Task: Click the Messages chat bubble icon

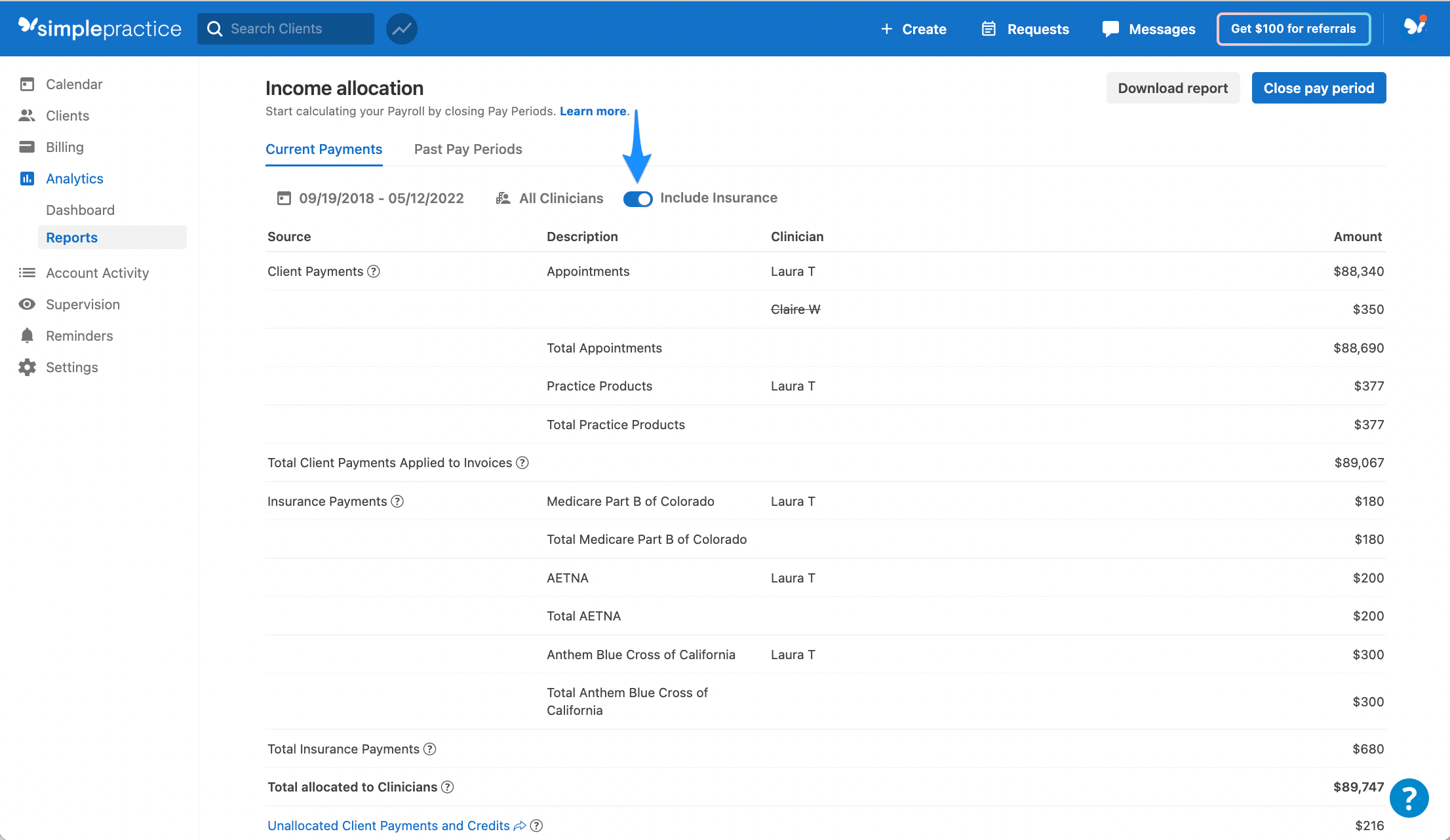Action: [1110, 29]
